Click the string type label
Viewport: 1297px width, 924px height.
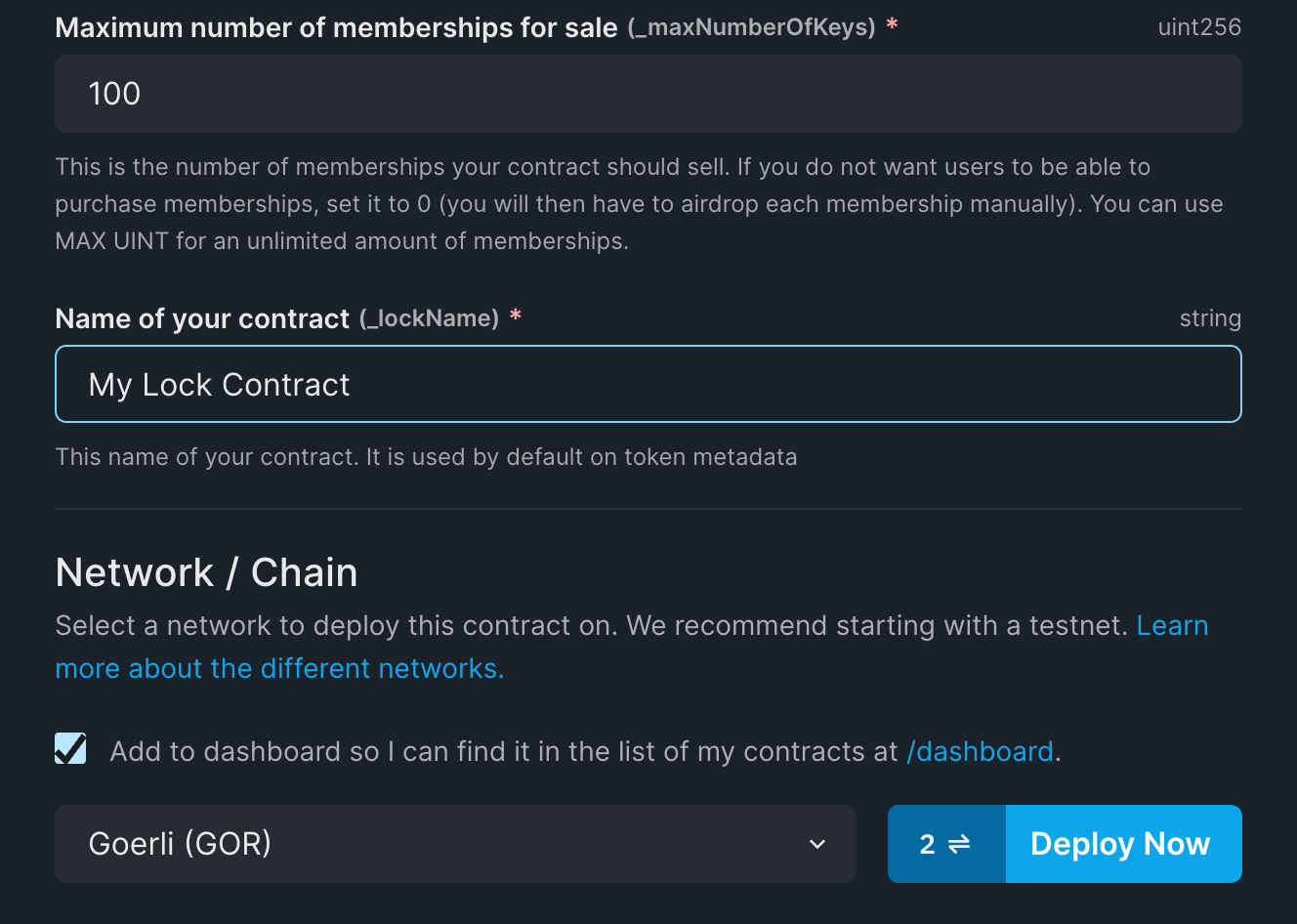tap(1211, 317)
